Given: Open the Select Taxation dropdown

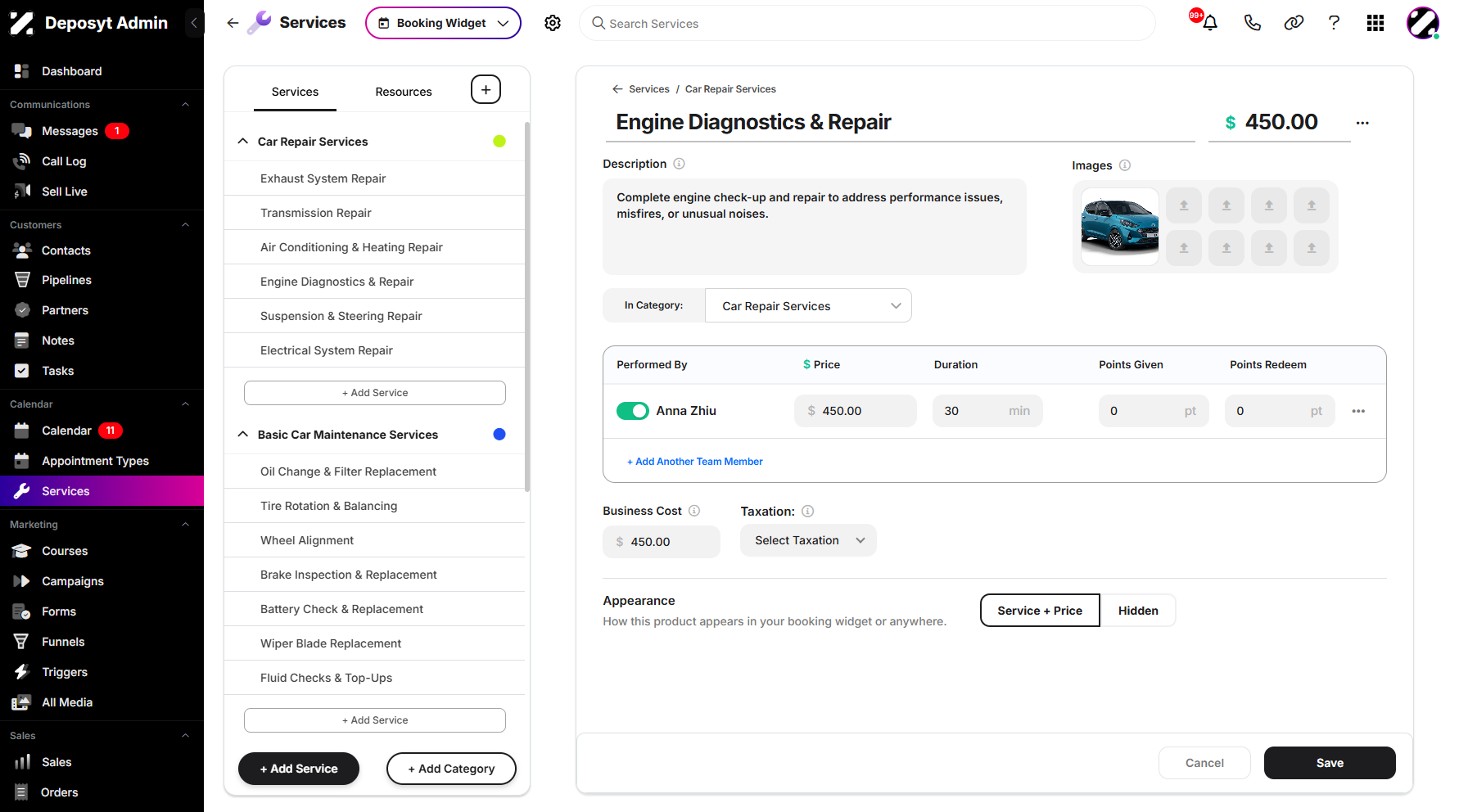Looking at the screenshot, I should pos(808,540).
